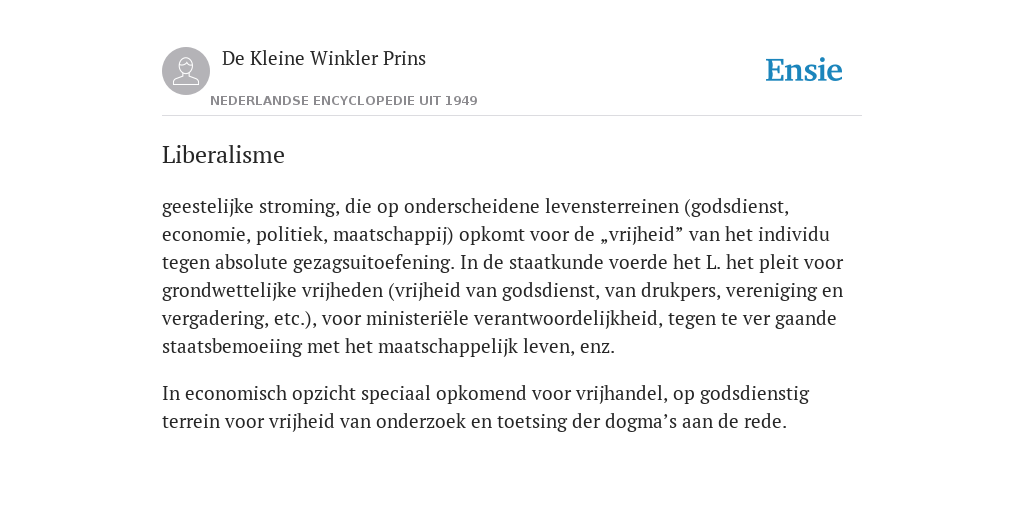Click the paragraph starting with geestelijke stroming
The image size is (1024, 512).
coord(502,276)
